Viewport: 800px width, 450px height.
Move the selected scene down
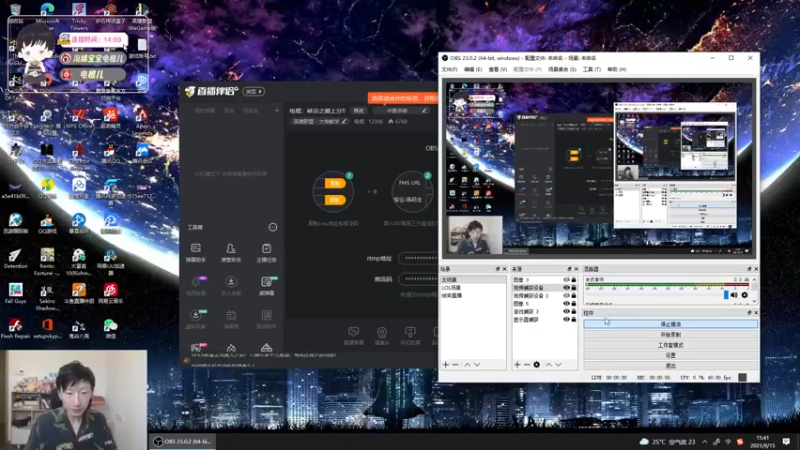(477, 365)
